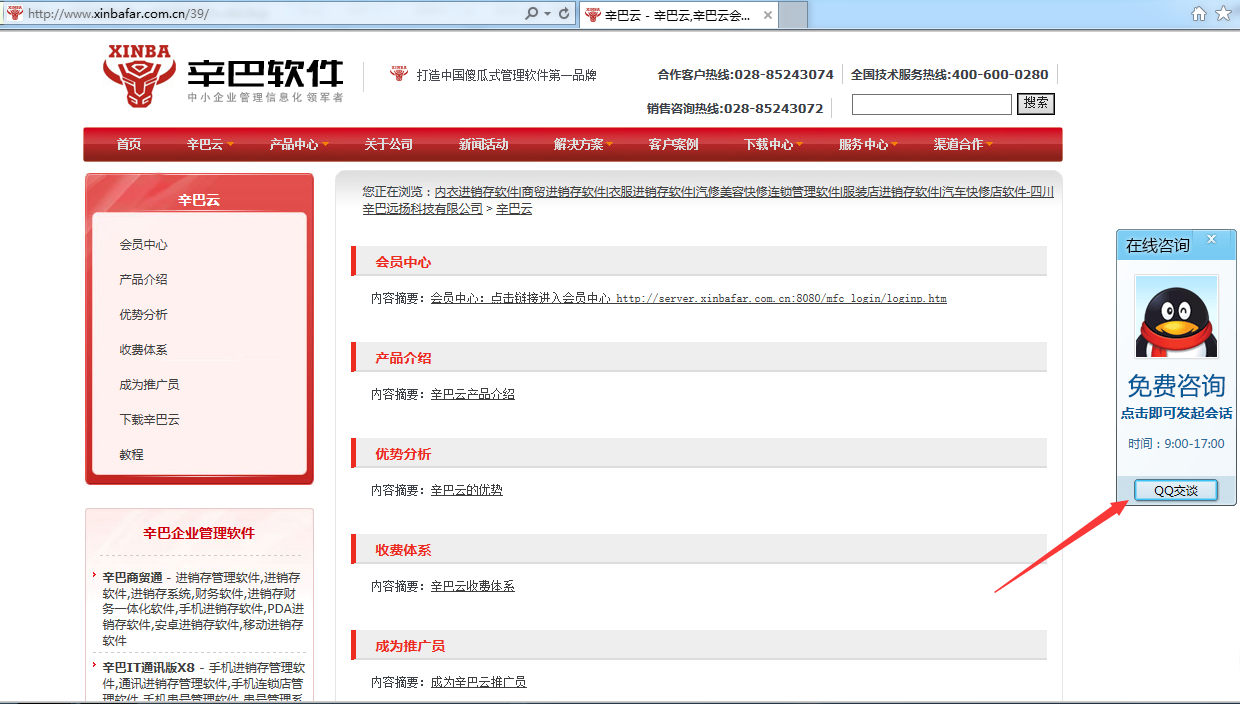The height and width of the screenshot is (704, 1240).
Task: Open 关于公司 in navigation bar
Action: pyautogui.click(x=389, y=144)
